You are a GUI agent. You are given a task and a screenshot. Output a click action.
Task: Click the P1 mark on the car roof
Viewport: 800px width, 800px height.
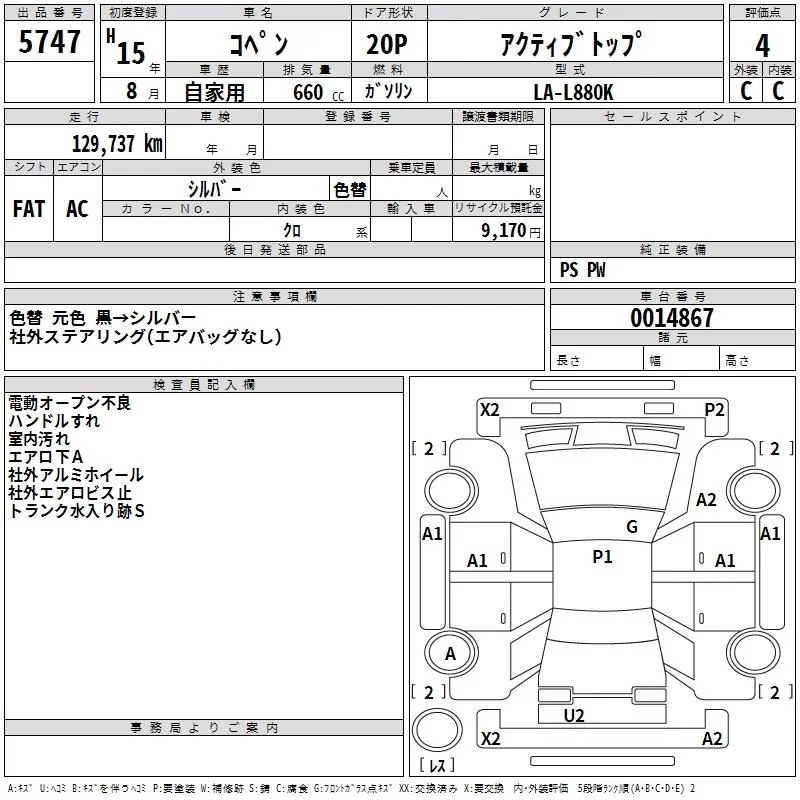(602, 557)
